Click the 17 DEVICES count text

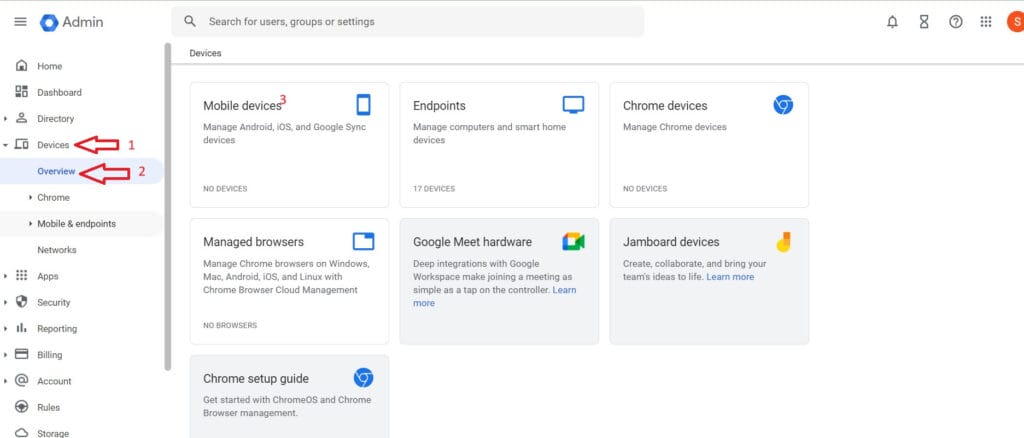click(434, 189)
